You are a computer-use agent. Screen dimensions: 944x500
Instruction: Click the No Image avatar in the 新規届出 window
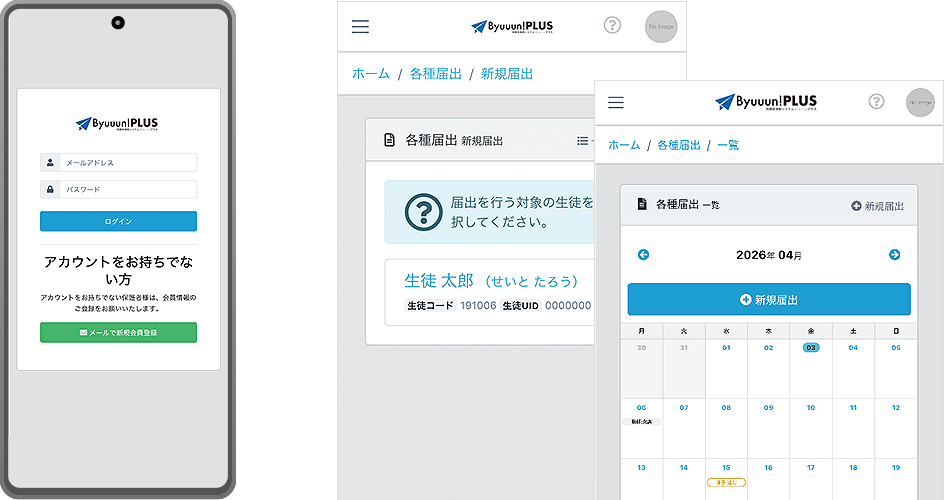point(661,26)
